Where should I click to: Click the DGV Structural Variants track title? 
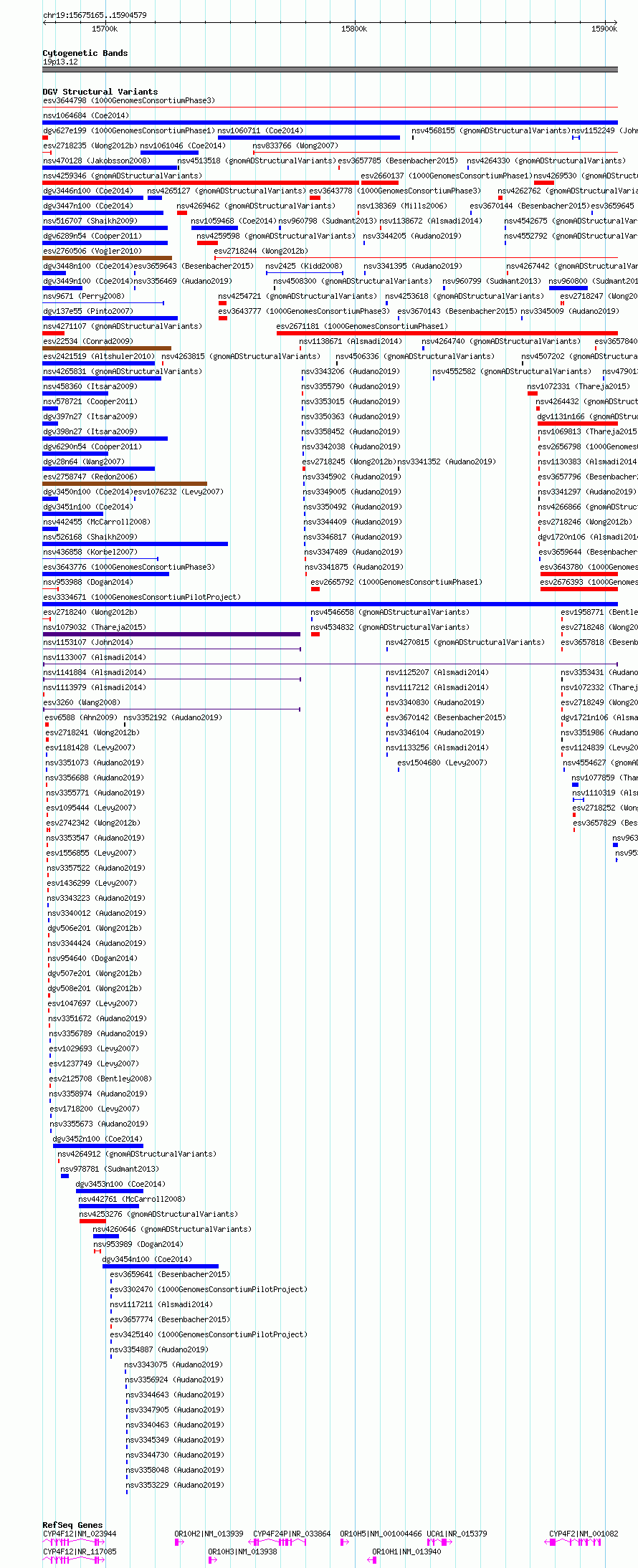[x=100, y=92]
